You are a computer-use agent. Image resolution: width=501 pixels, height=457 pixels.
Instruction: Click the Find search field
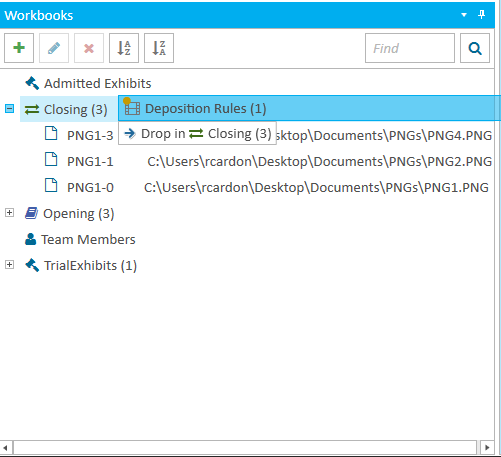(x=410, y=48)
